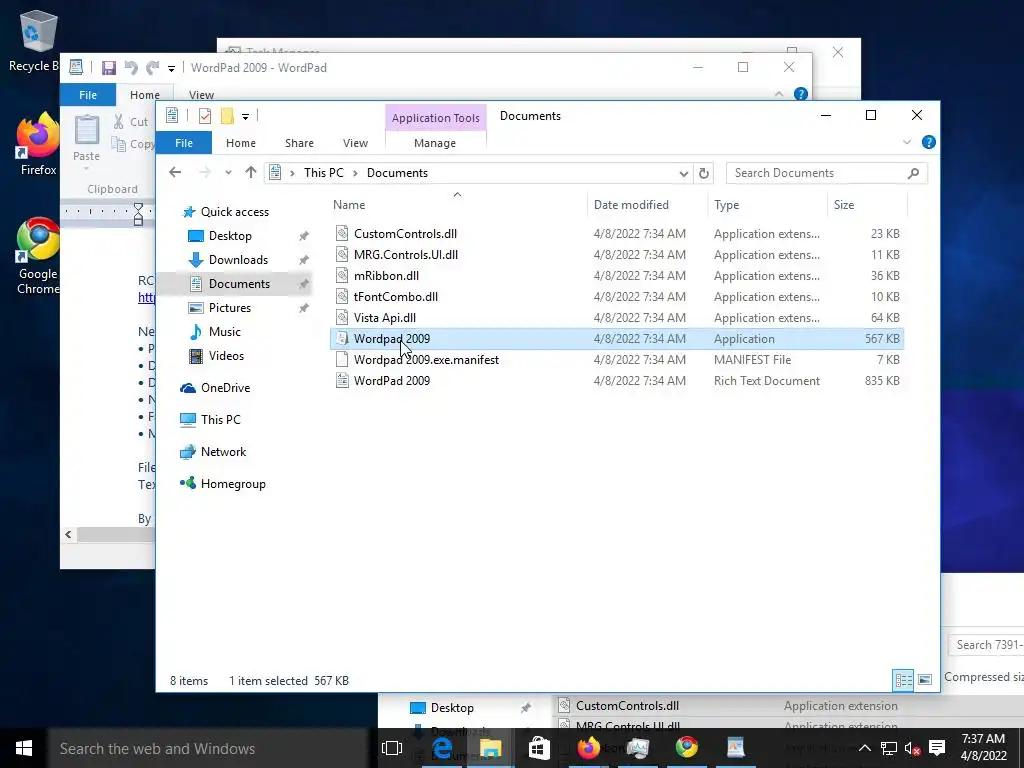Launch Microsoft Edge from the taskbar

[x=442, y=748]
